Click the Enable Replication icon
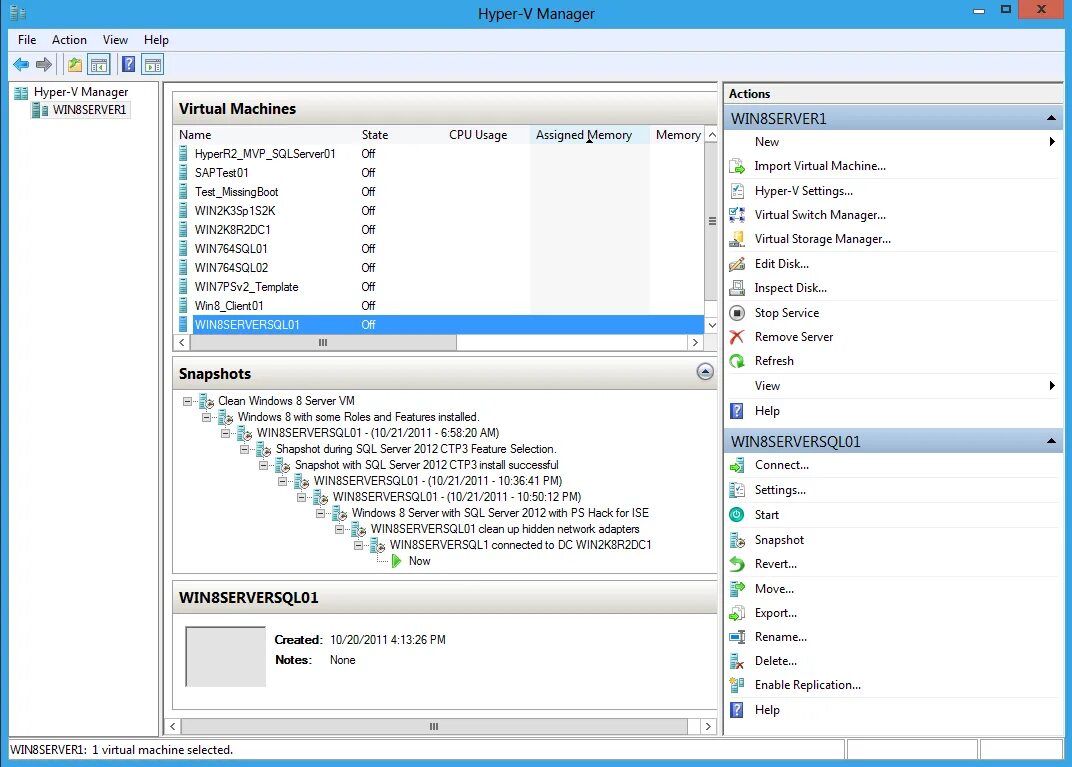 (737, 685)
